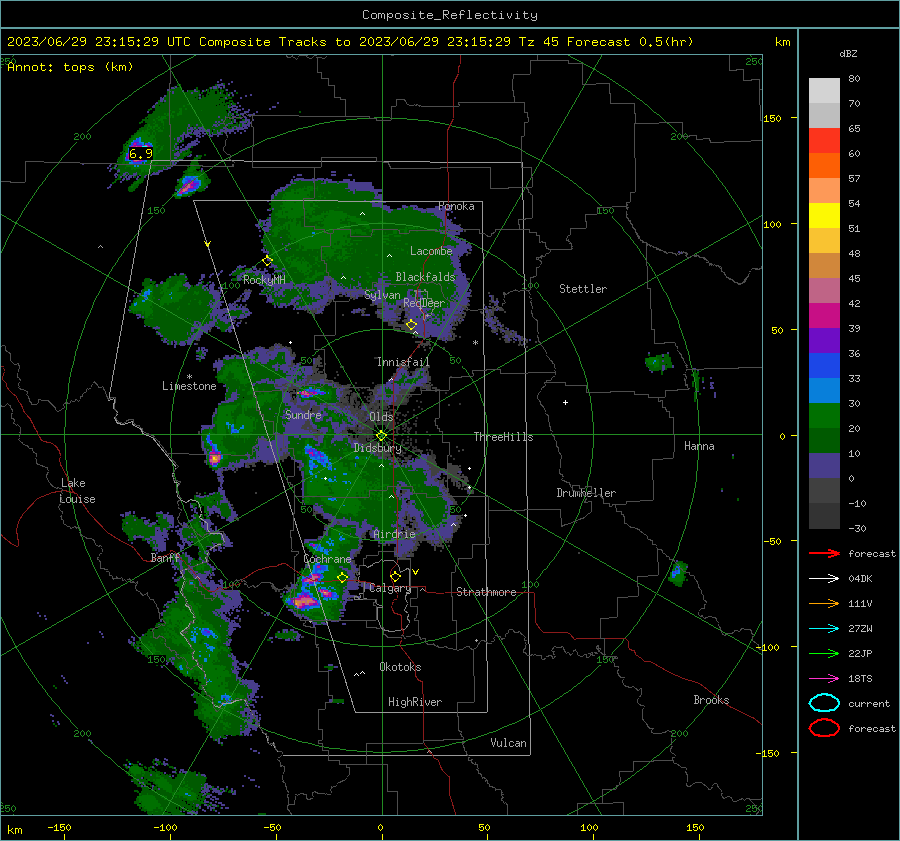Image resolution: width=900 pixels, height=841 pixels.
Task: Click the 18TS legend text
Action: point(860,679)
